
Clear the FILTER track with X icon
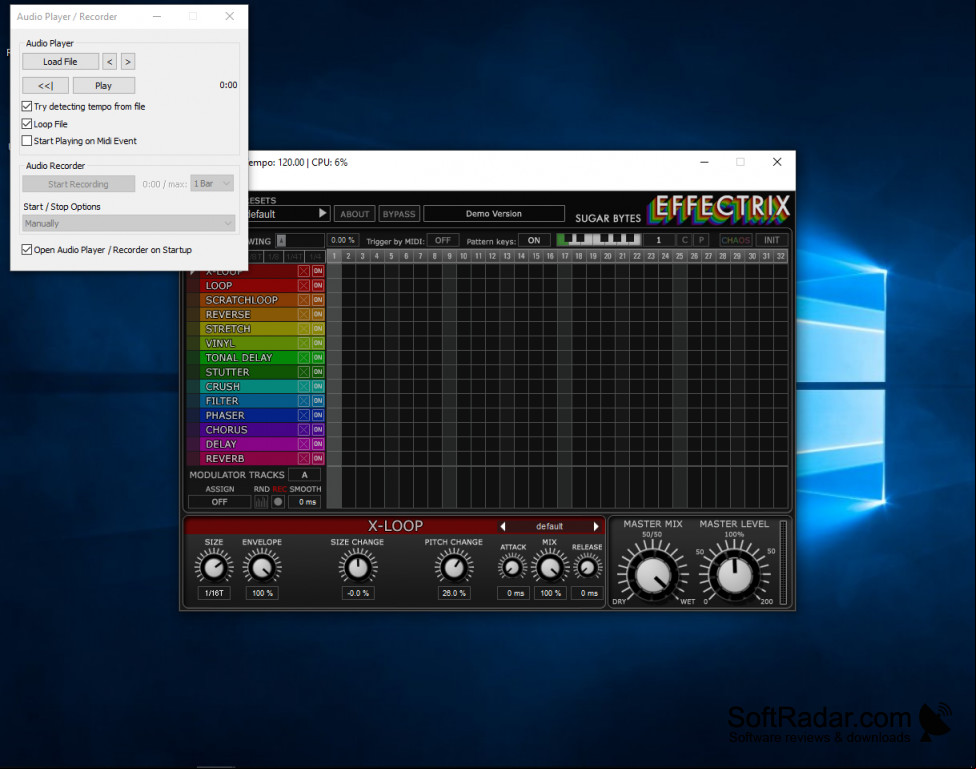(x=303, y=401)
